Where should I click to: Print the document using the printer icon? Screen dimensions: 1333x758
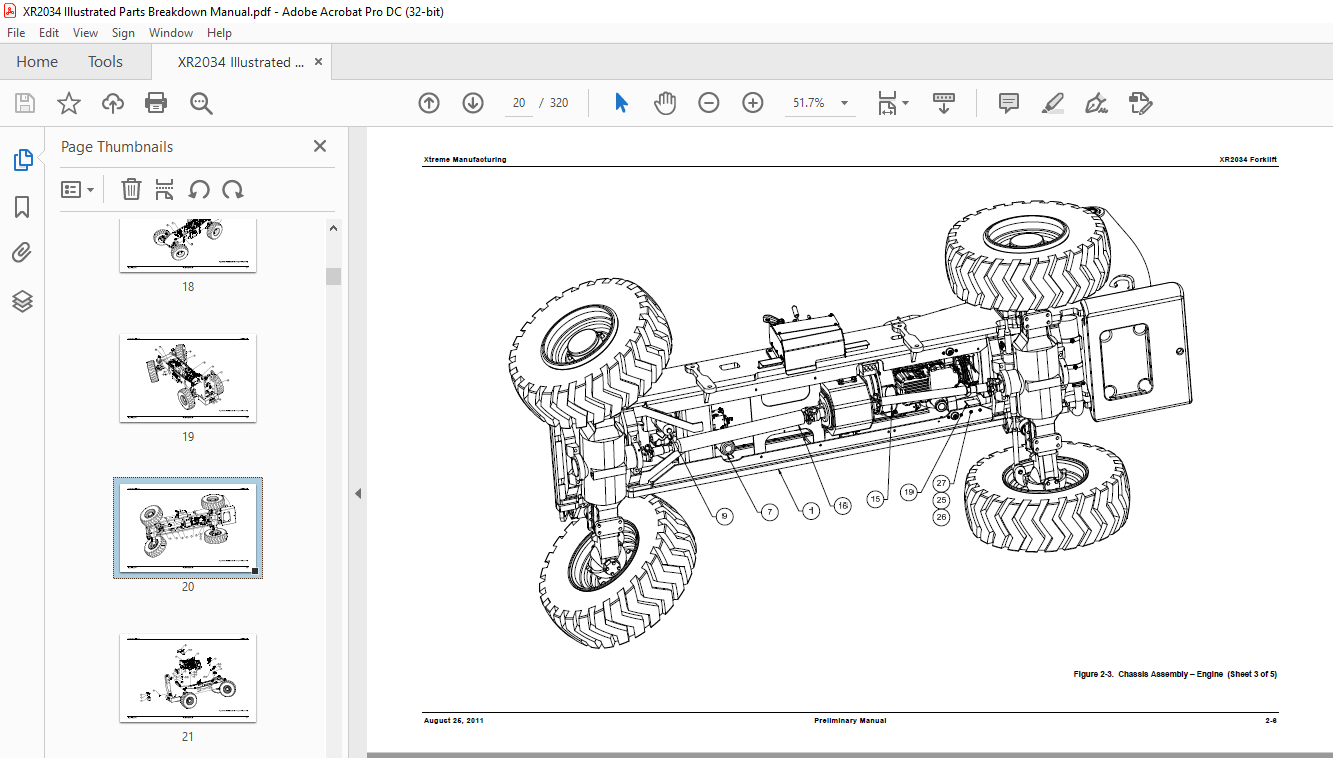(x=156, y=103)
